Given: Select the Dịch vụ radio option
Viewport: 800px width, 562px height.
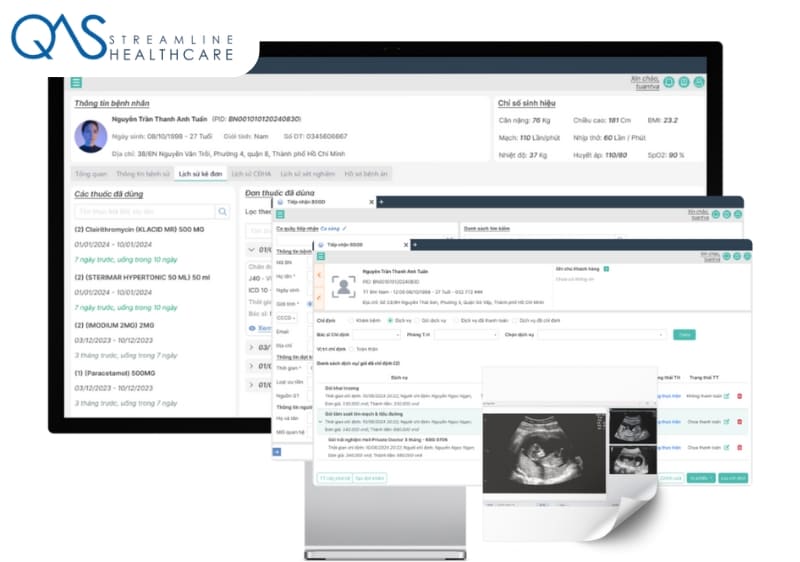Looking at the screenshot, I should pyautogui.click(x=390, y=321).
